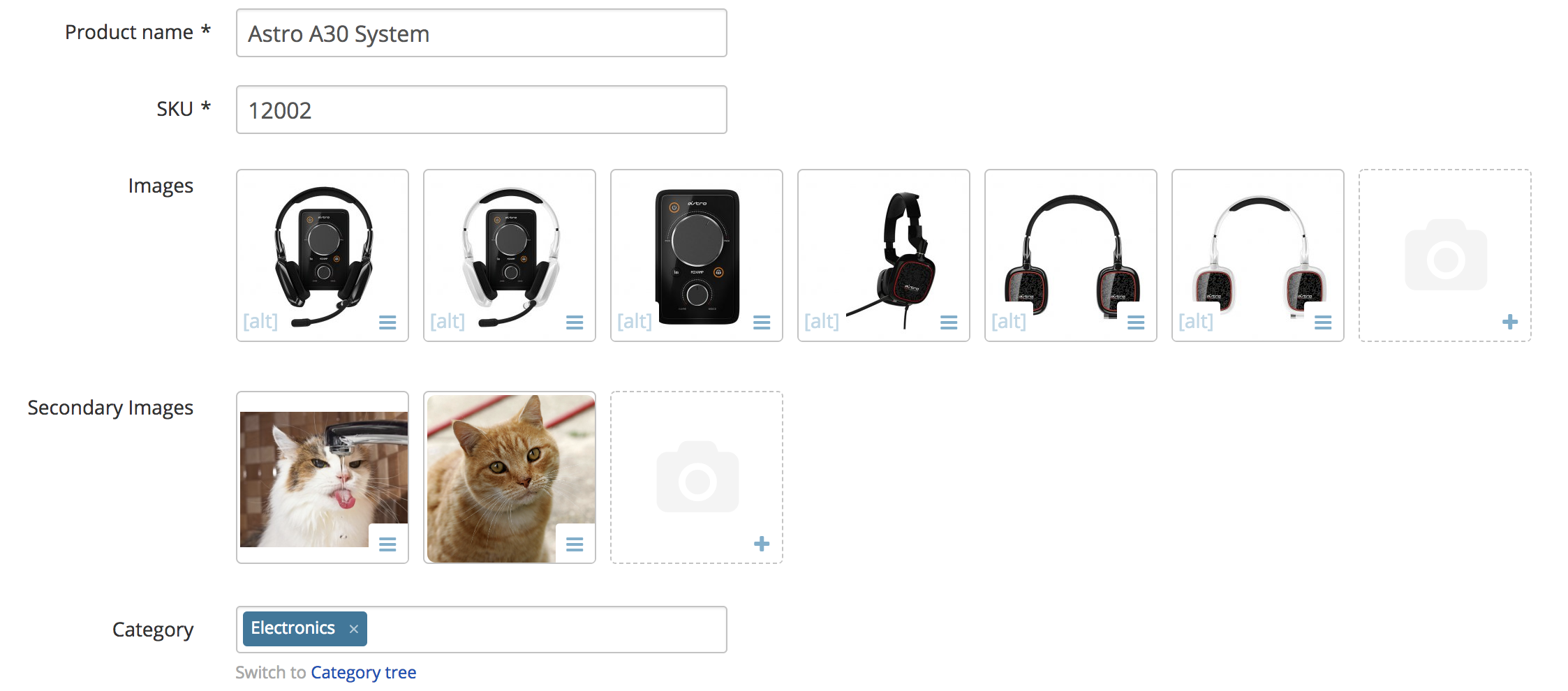Image resolution: width=1568 pixels, height=691 pixels.
Task: Open menu icon on orange cat image
Action: (x=575, y=544)
